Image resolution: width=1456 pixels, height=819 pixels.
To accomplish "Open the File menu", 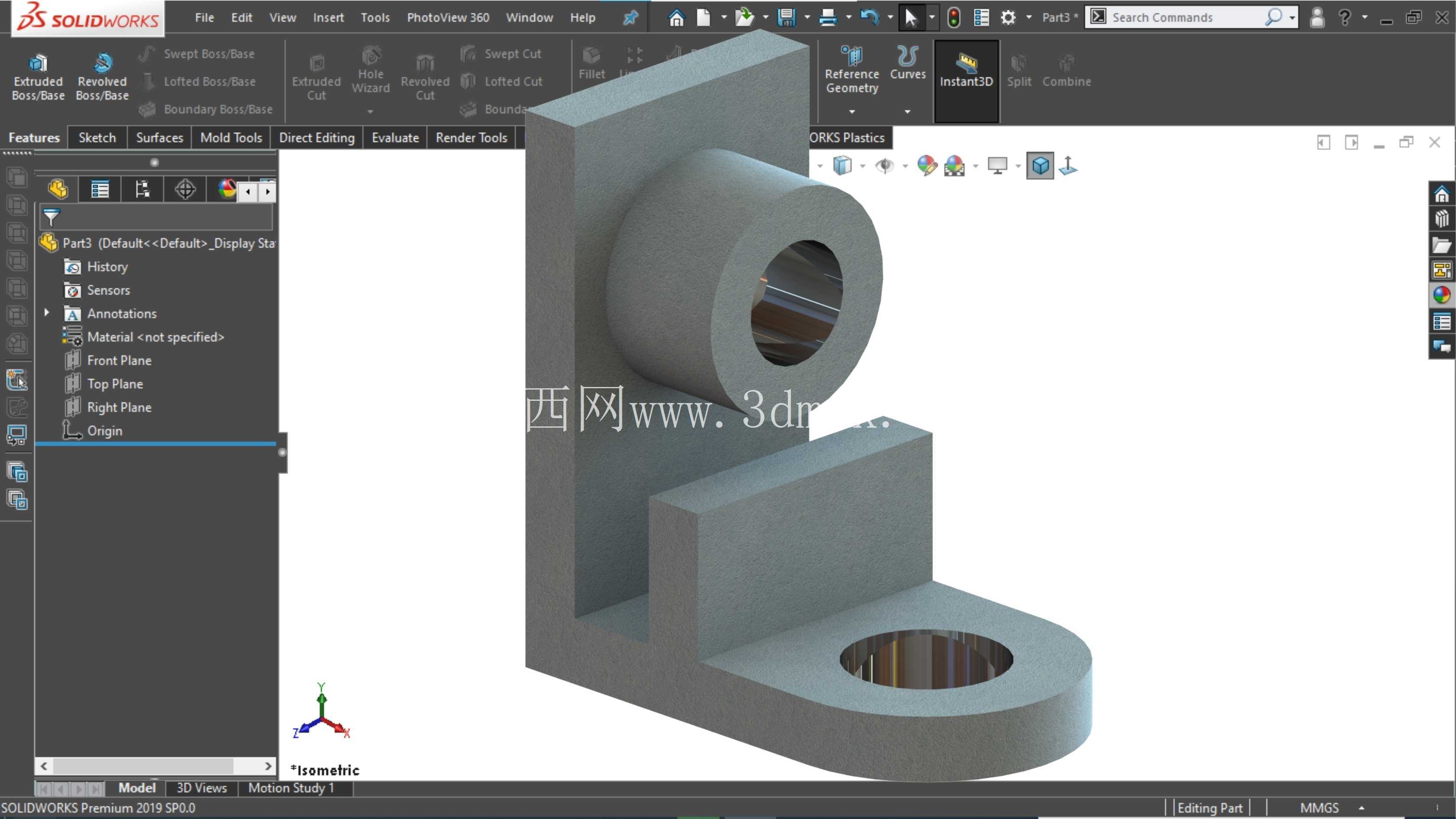I will point(204,17).
